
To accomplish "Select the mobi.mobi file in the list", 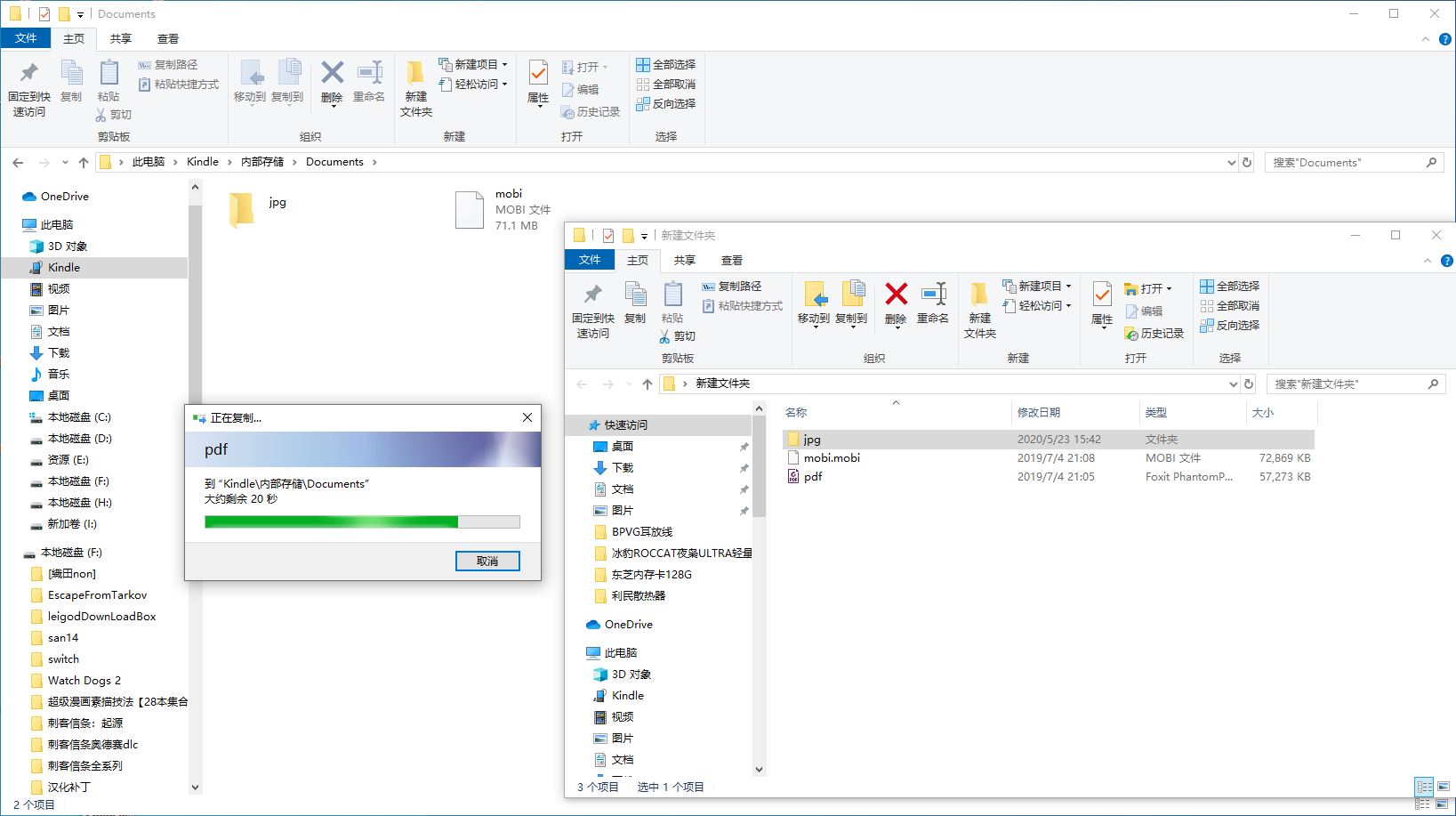I will [x=832, y=457].
